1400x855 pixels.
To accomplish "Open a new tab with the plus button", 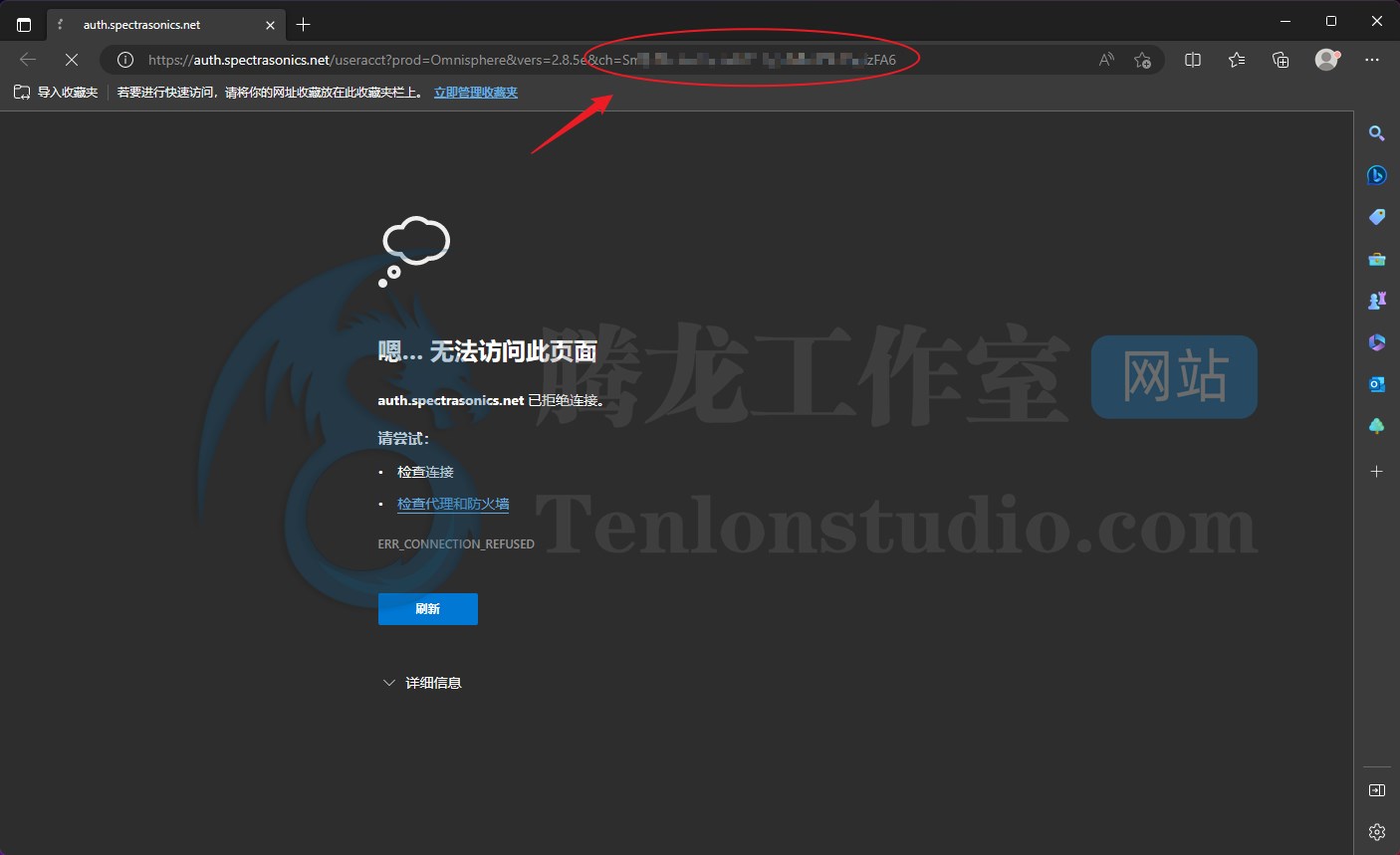I will (x=304, y=25).
